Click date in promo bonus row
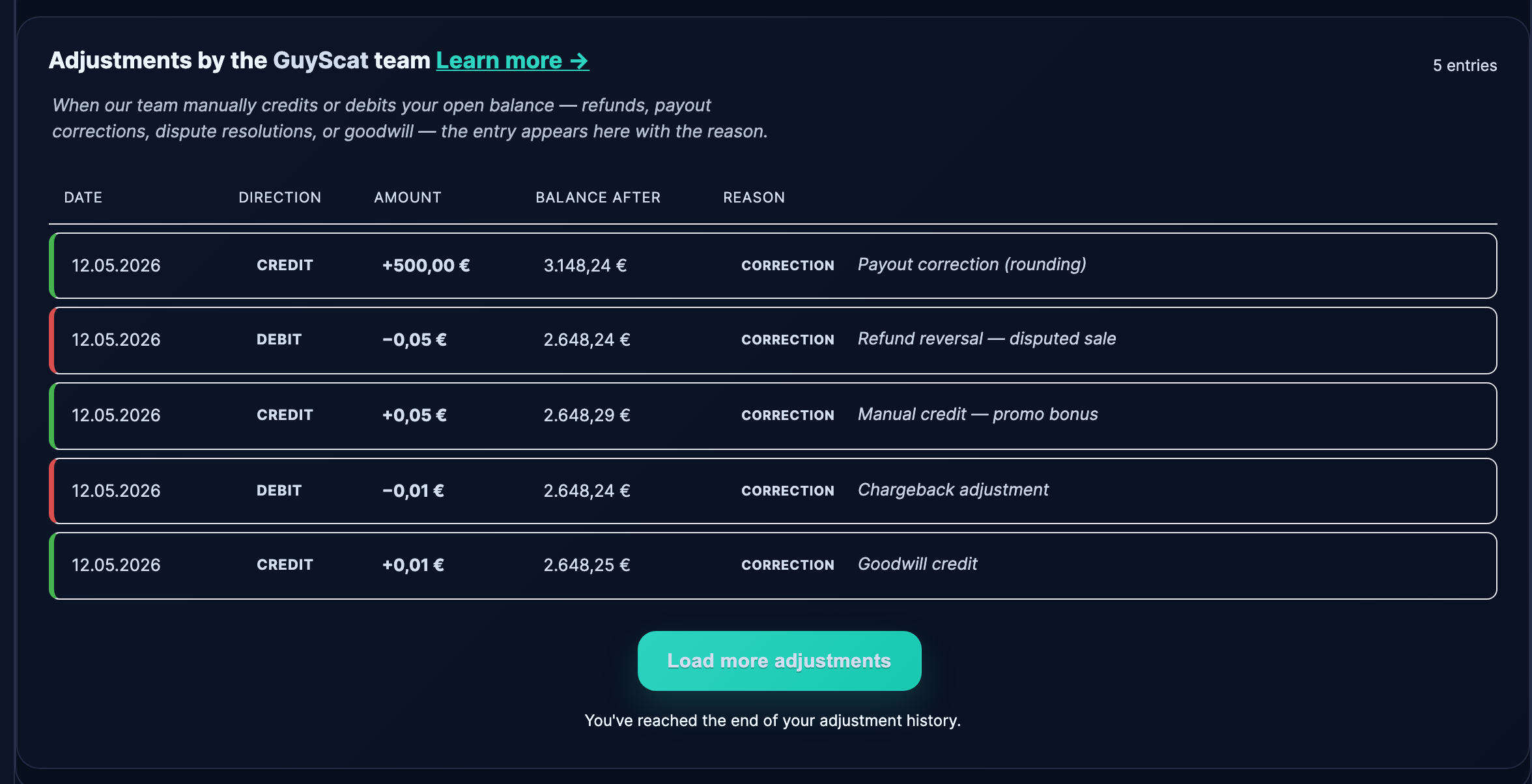This screenshot has width=1532, height=784. pos(116,415)
